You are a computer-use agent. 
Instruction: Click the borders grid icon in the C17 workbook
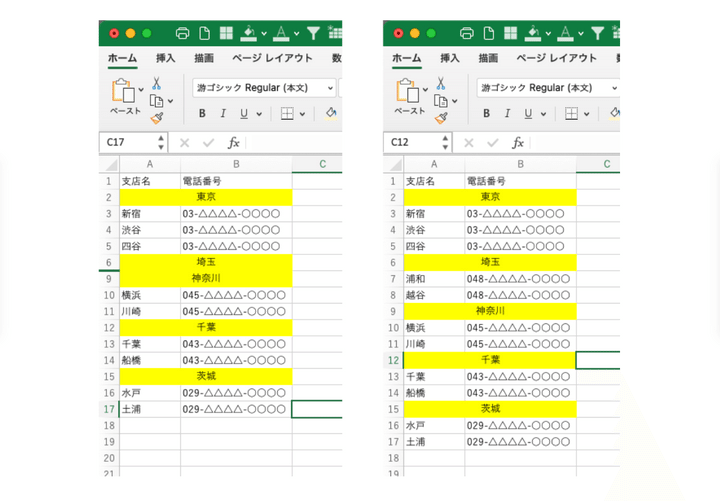click(x=287, y=114)
